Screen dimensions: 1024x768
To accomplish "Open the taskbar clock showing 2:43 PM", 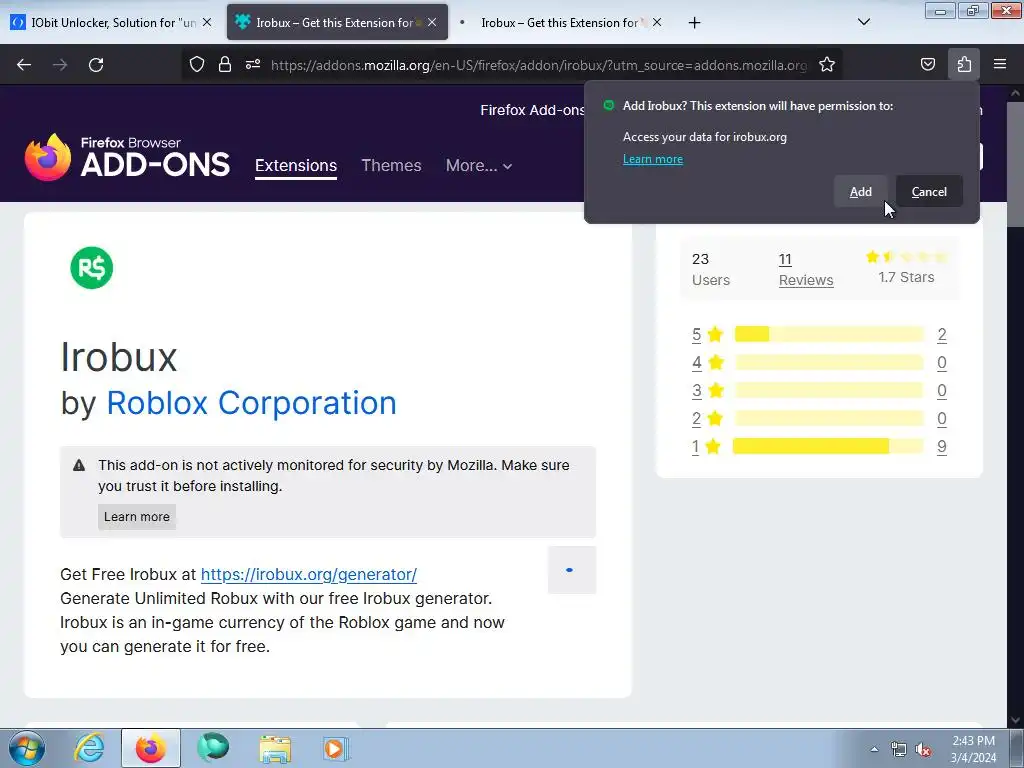I will click(973, 749).
